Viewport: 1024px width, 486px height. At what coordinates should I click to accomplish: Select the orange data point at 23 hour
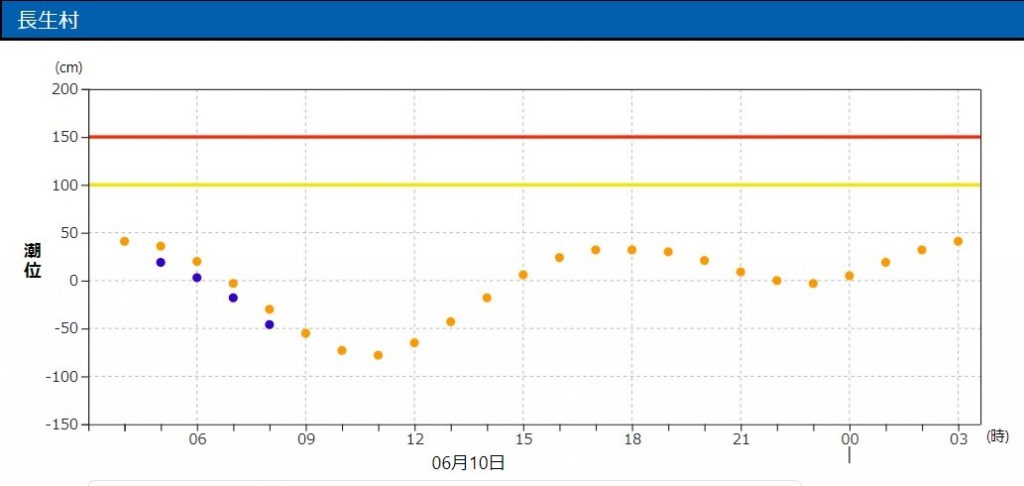(x=813, y=284)
